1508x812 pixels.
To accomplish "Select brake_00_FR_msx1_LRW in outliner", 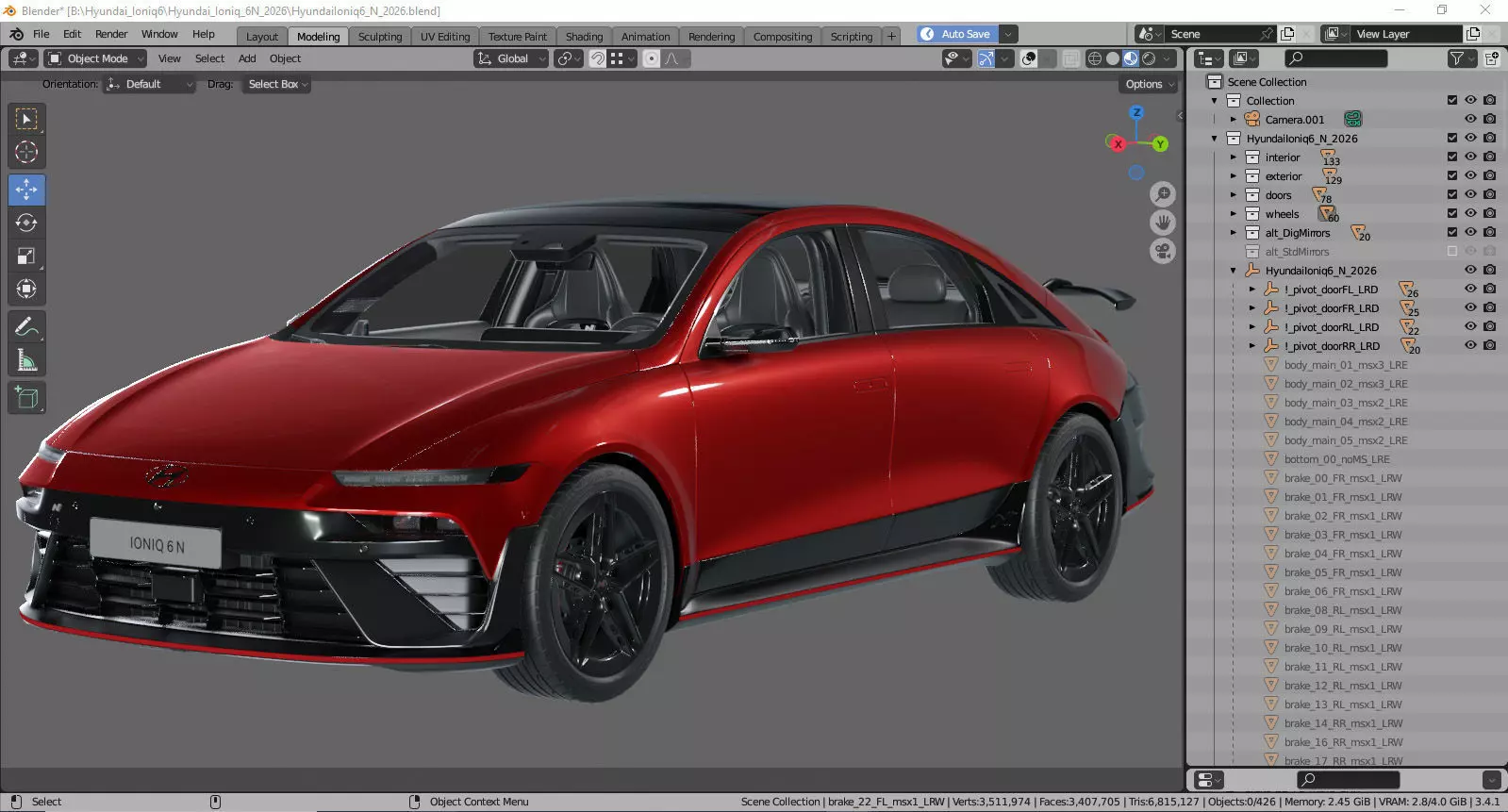I will click(1342, 478).
